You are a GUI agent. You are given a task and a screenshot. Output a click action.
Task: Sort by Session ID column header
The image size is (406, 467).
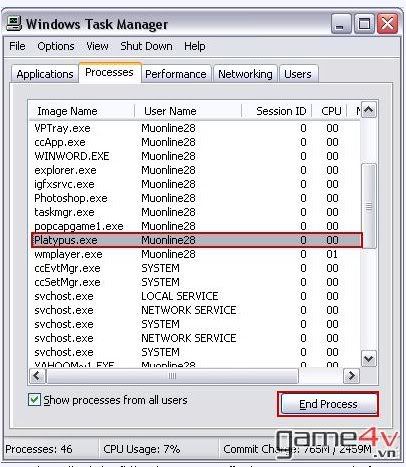pos(277,111)
